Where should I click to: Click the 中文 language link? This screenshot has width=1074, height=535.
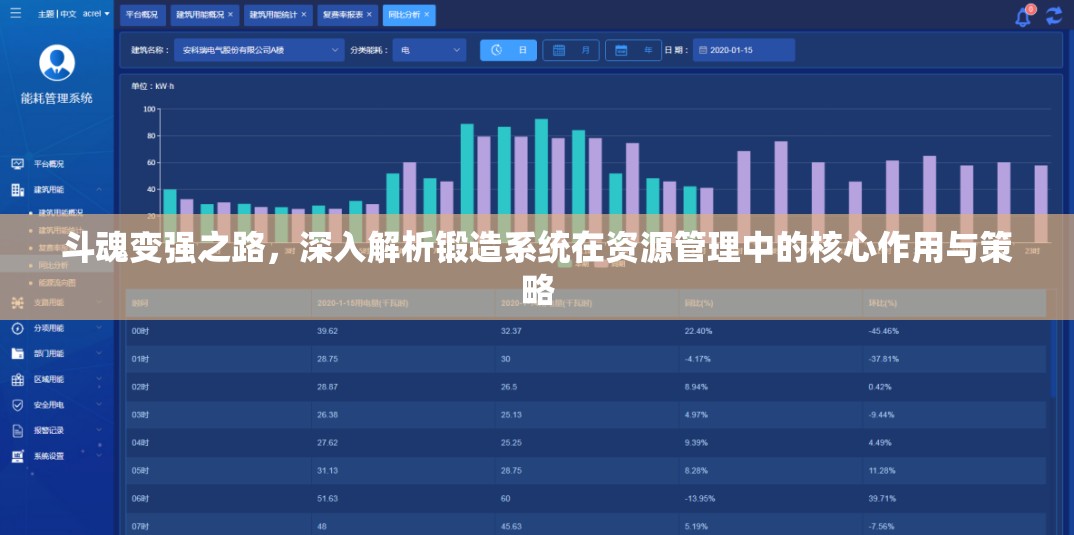[68, 14]
